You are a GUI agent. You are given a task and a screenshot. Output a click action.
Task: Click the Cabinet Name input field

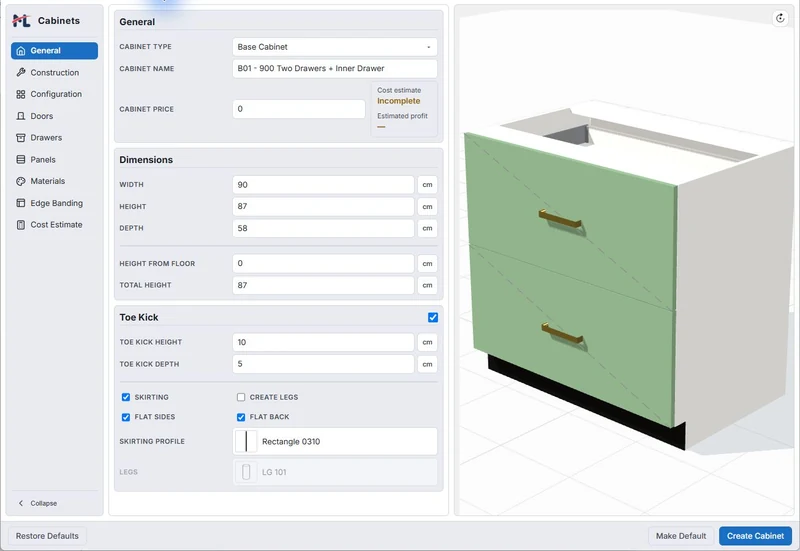(335, 68)
